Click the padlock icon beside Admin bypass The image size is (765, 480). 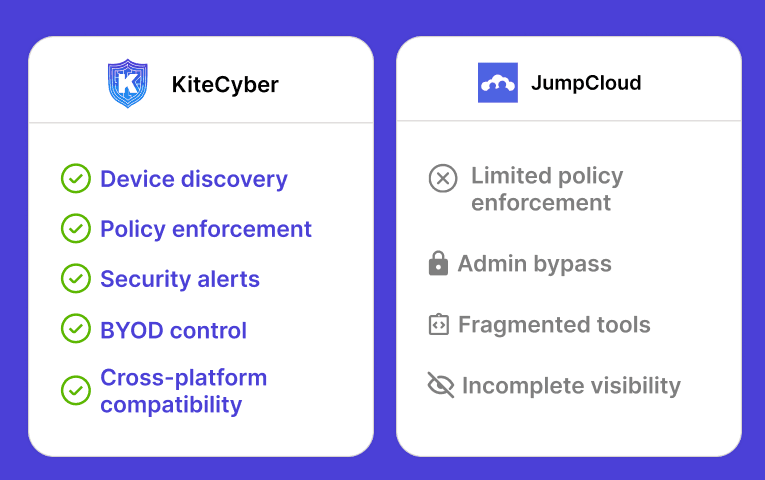point(438,263)
